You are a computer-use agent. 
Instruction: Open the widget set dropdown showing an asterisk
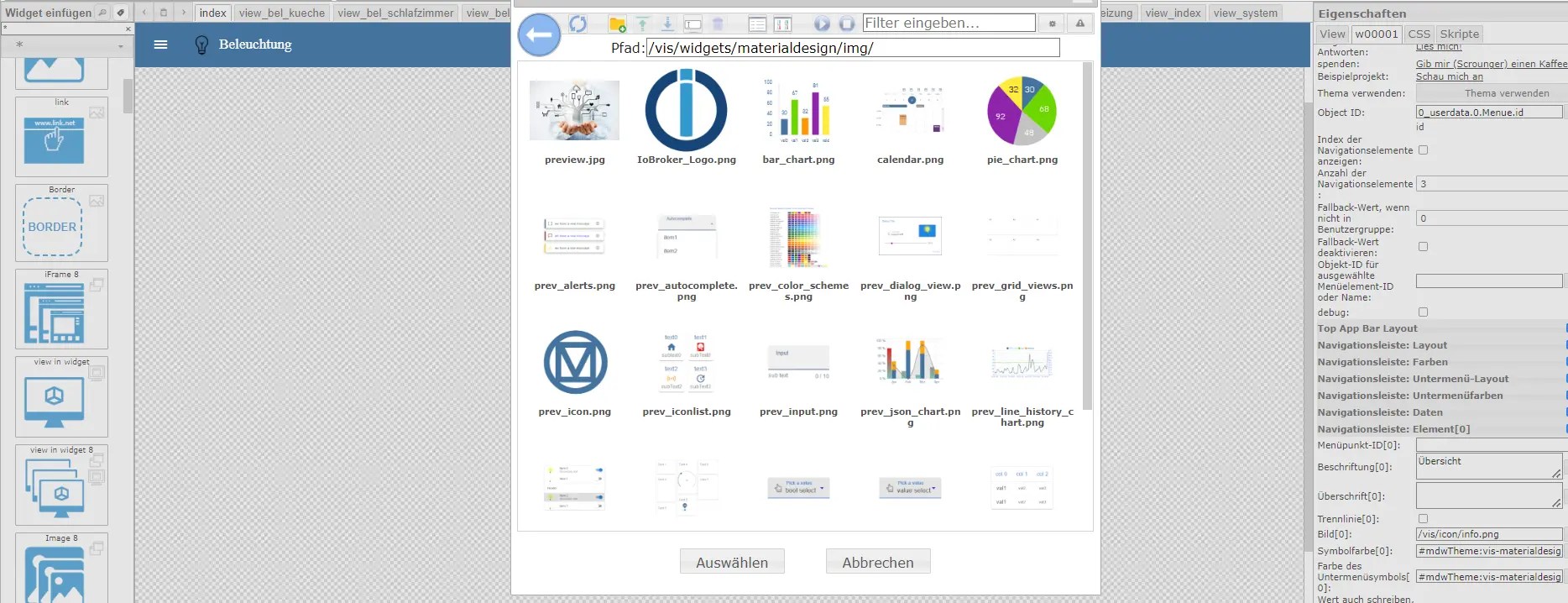click(67, 45)
